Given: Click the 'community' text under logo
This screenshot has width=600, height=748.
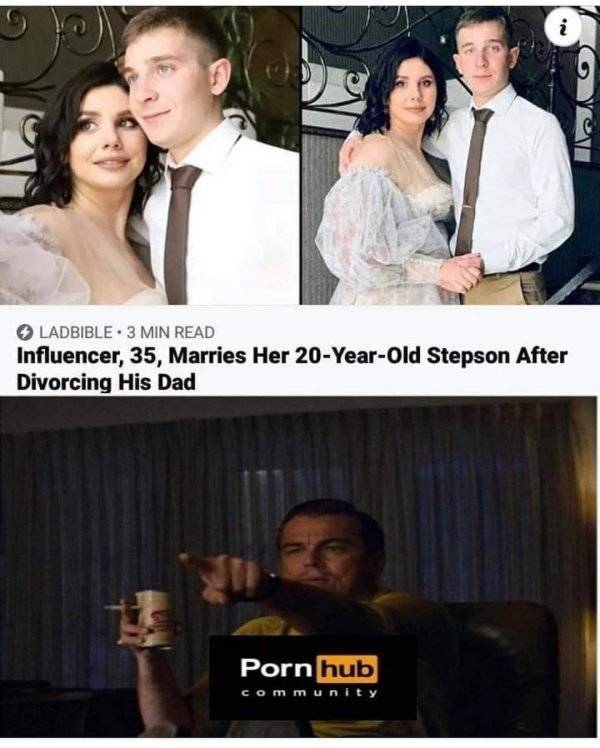Looking at the screenshot, I should 310,694.
